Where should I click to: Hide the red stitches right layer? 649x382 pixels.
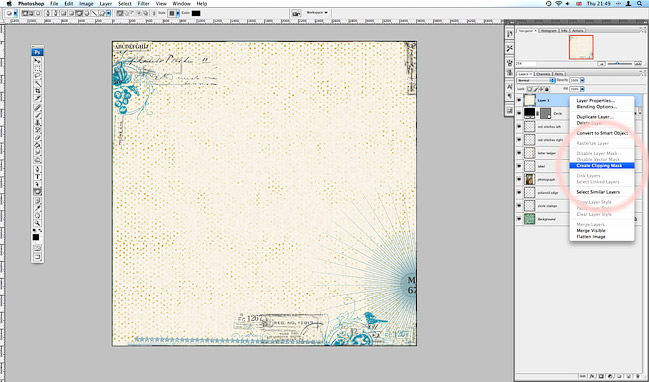519,139
